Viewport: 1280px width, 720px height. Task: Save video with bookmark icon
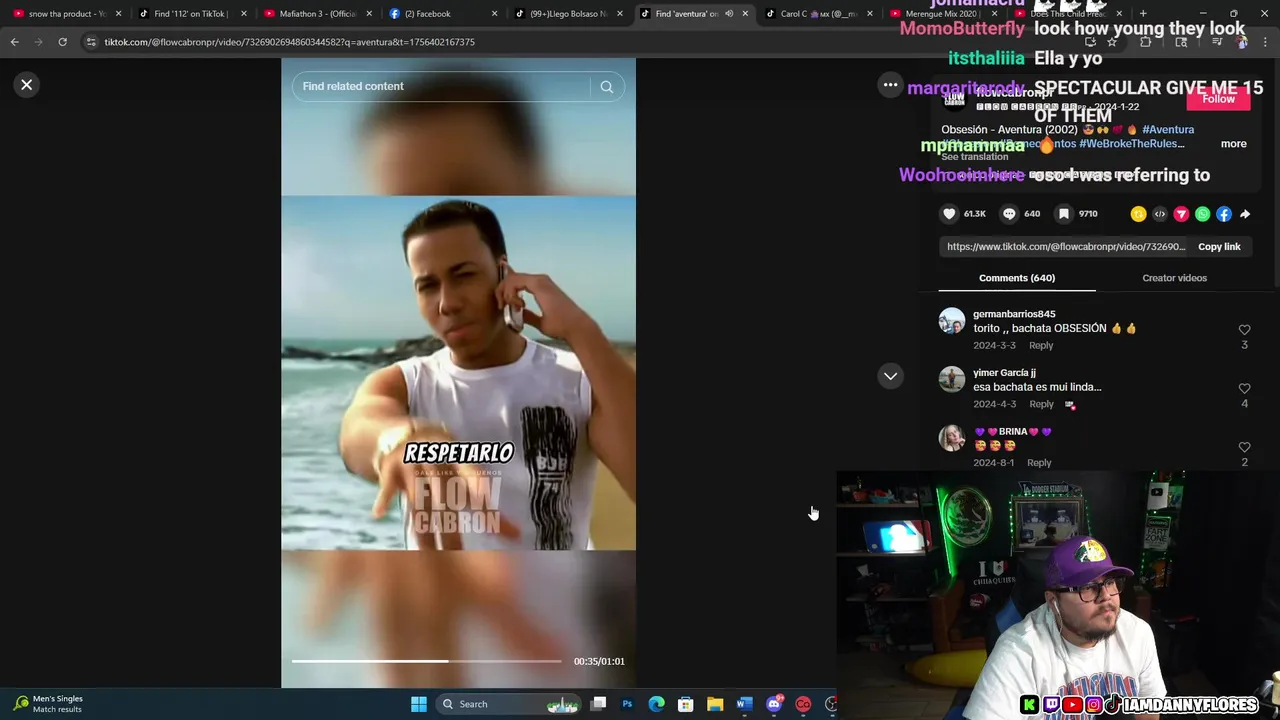coord(1064,214)
